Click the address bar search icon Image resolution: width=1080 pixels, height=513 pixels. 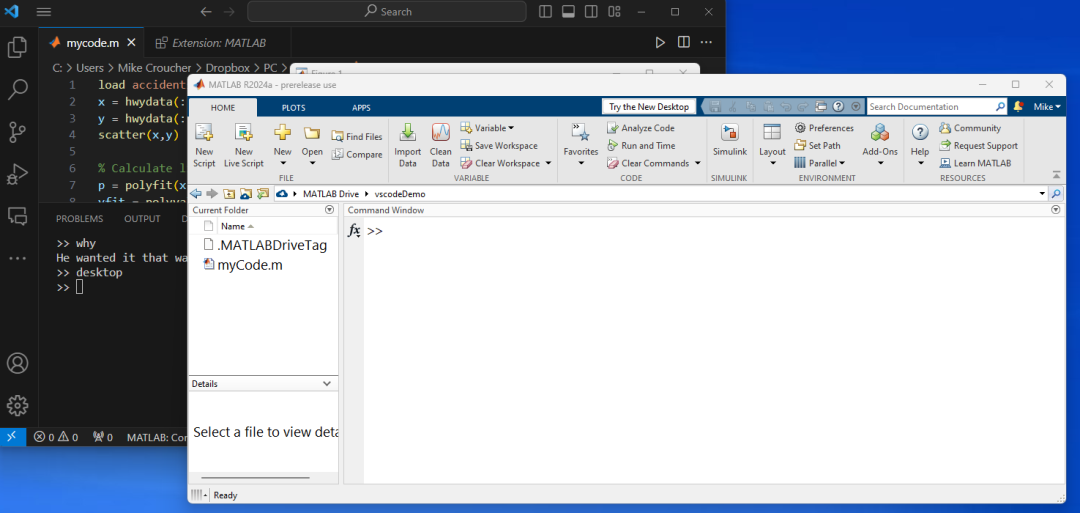point(1057,194)
